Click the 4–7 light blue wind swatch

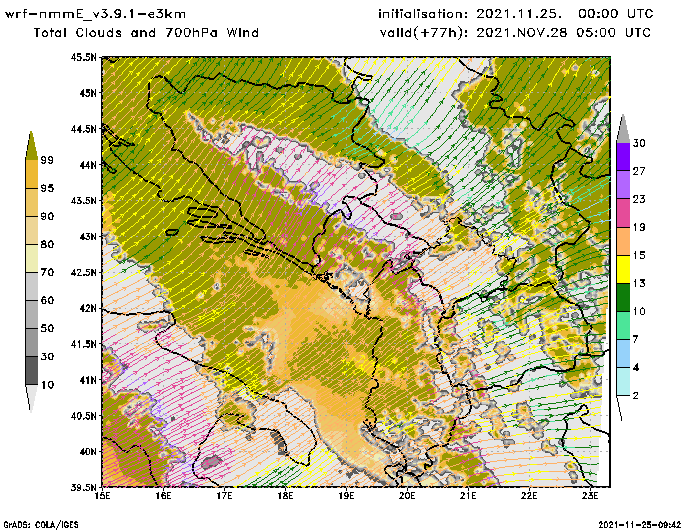(x=623, y=354)
